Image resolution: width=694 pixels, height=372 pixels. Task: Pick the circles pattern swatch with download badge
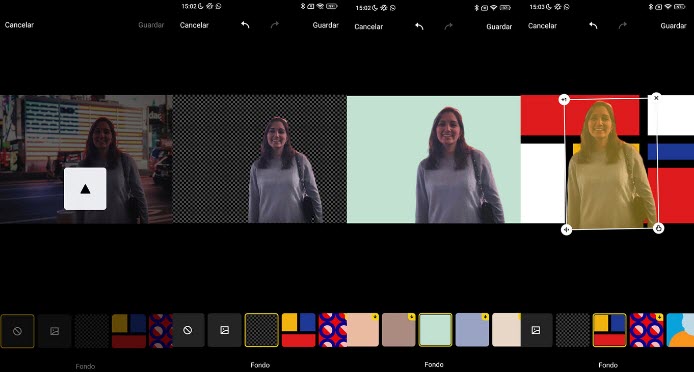(x=647, y=330)
